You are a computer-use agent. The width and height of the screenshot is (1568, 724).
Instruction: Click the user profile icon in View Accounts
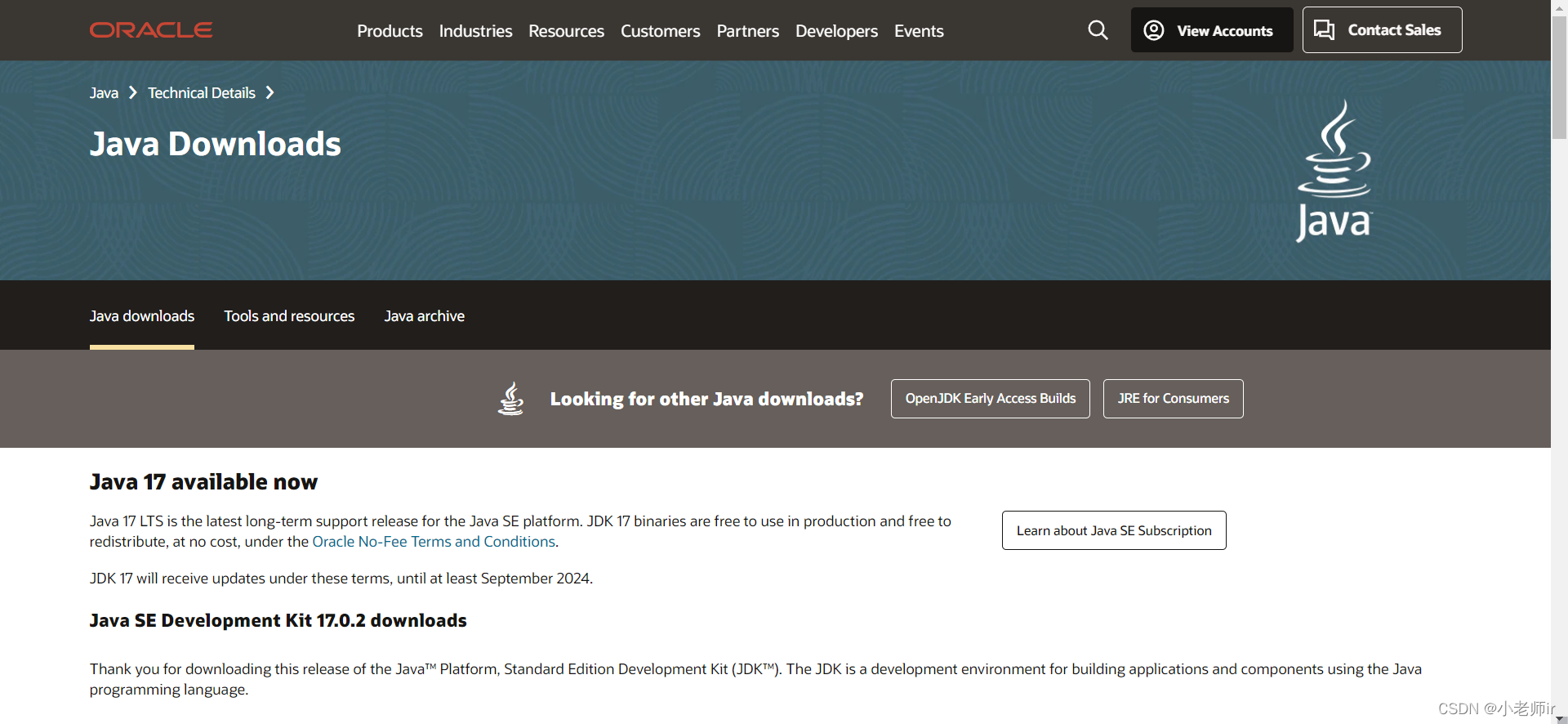pos(1153,30)
